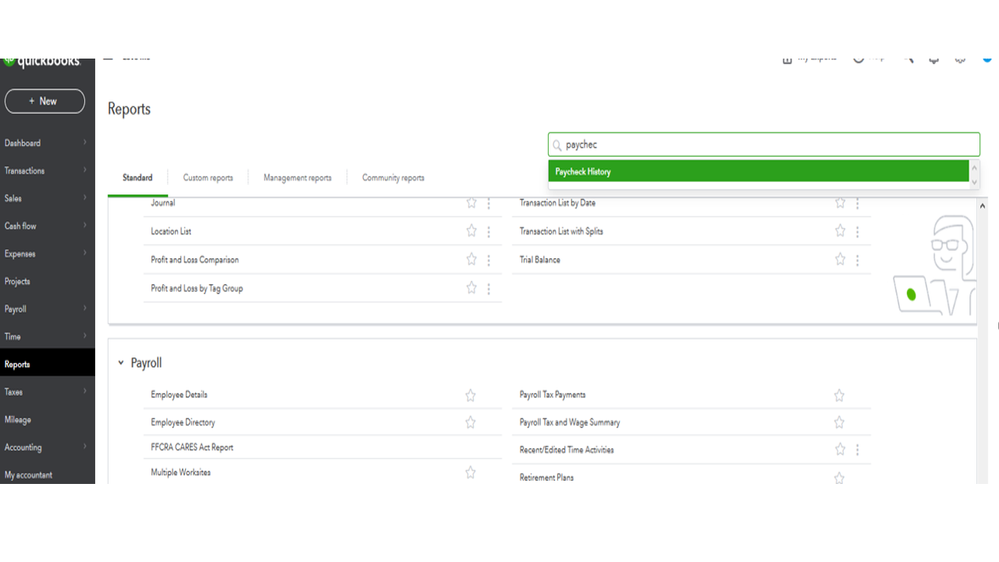Screen dimensions: 999x562
Task: Switch to the Management reports tab
Action: point(298,178)
